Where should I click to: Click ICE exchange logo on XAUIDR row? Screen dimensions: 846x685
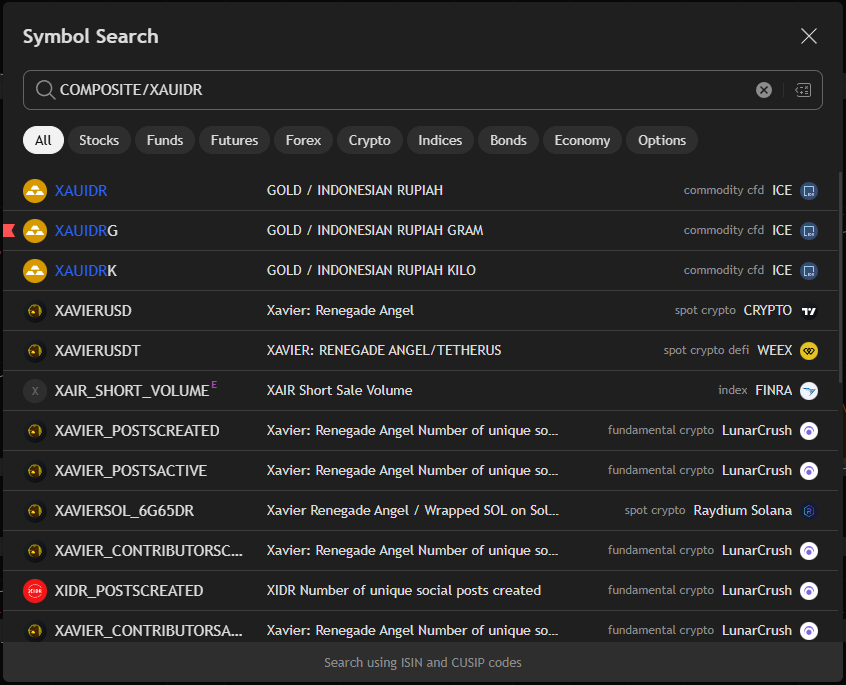click(809, 191)
